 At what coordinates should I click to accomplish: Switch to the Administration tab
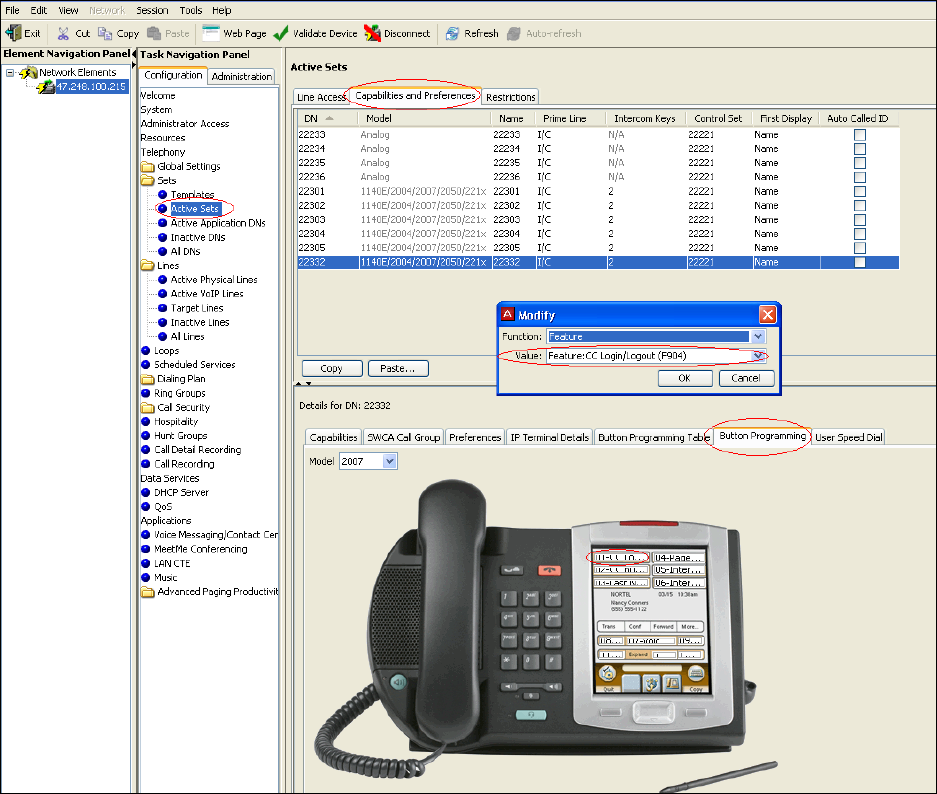pos(241,76)
